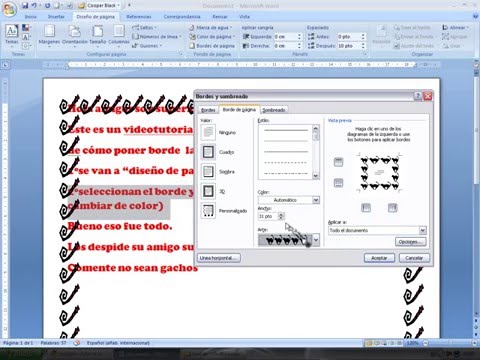Viewport: 480px width, 360px height.
Task: Open Saltos page breaks menu
Action: tap(144, 27)
